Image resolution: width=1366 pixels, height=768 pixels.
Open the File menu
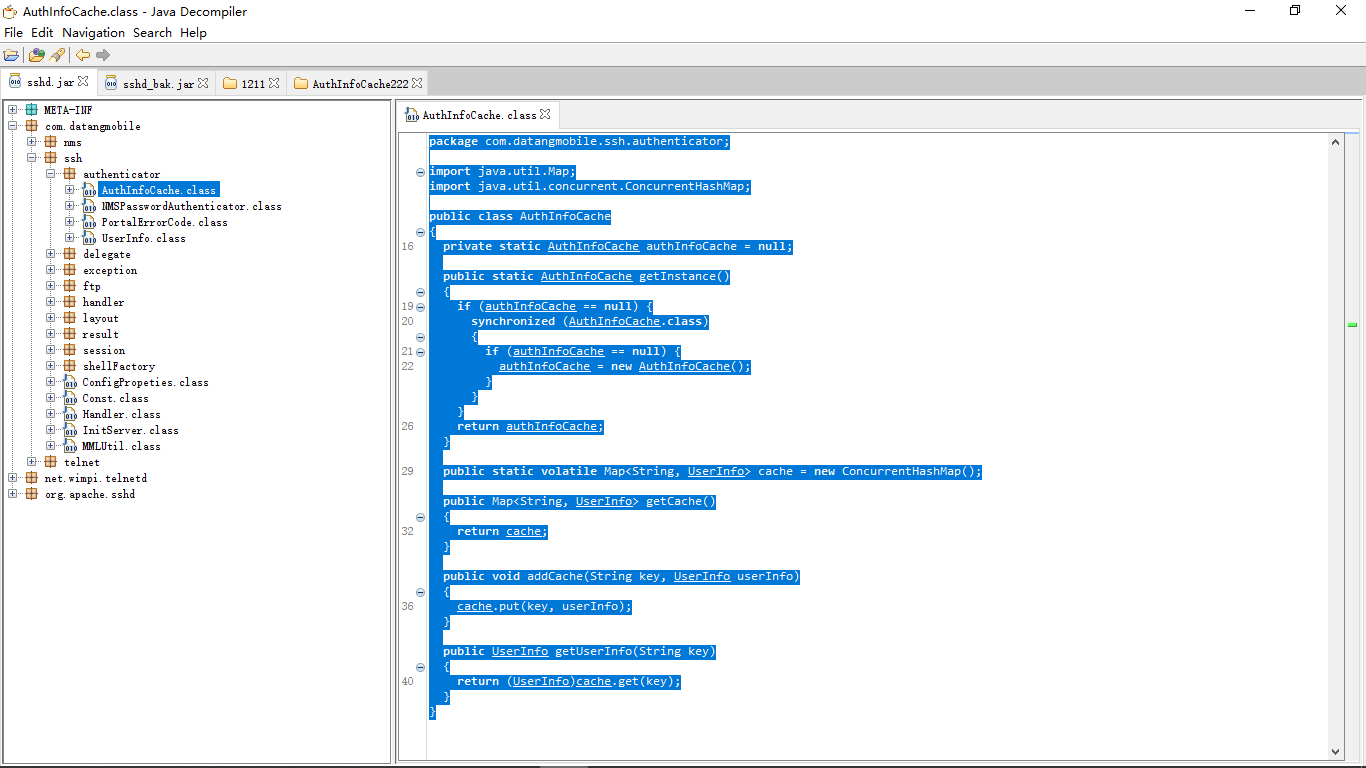pos(13,32)
